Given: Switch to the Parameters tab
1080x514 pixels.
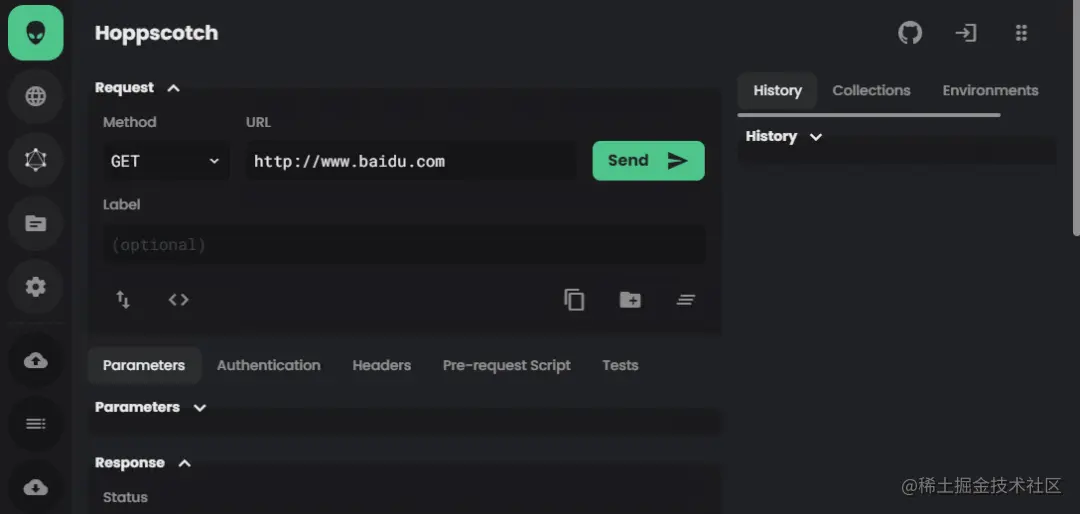Looking at the screenshot, I should pos(144,365).
